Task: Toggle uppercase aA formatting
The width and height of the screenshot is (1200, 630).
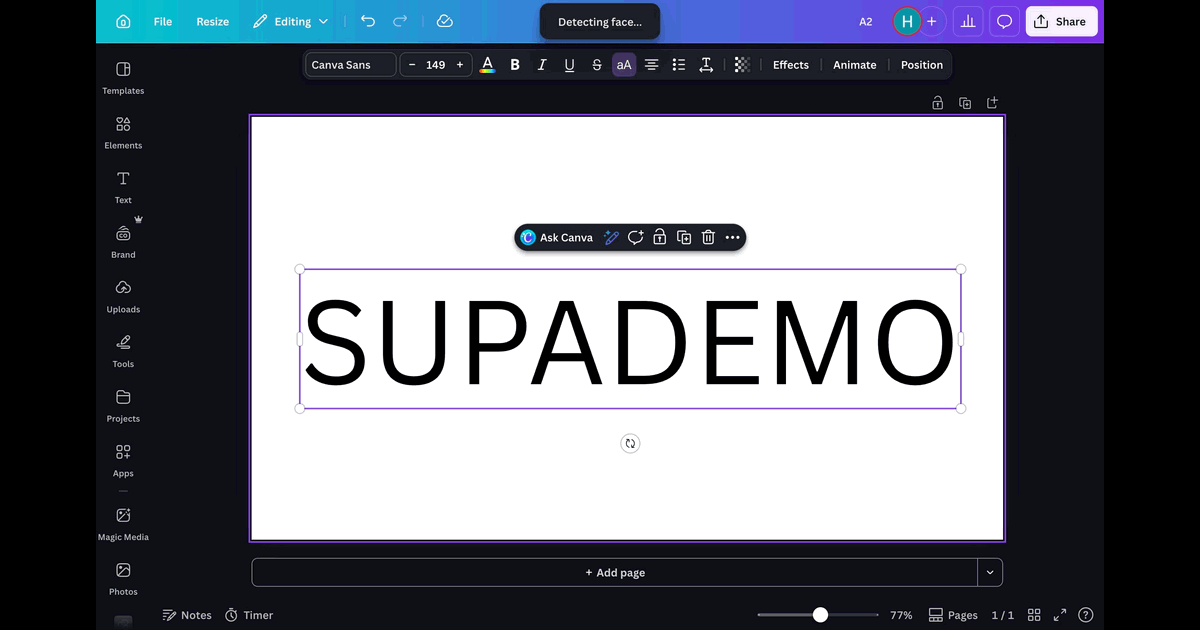Action: 624,65
